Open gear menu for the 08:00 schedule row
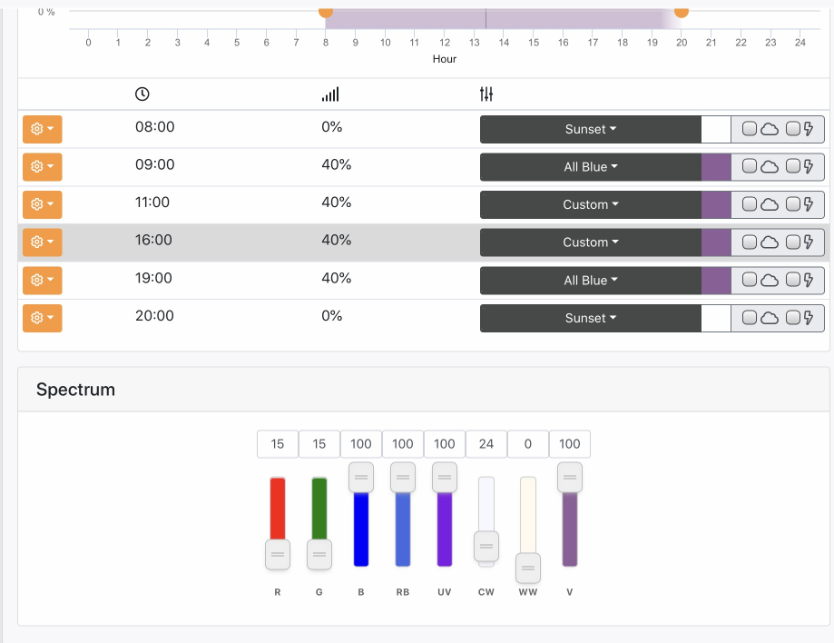Image resolution: width=834 pixels, height=643 pixels. [42, 129]
